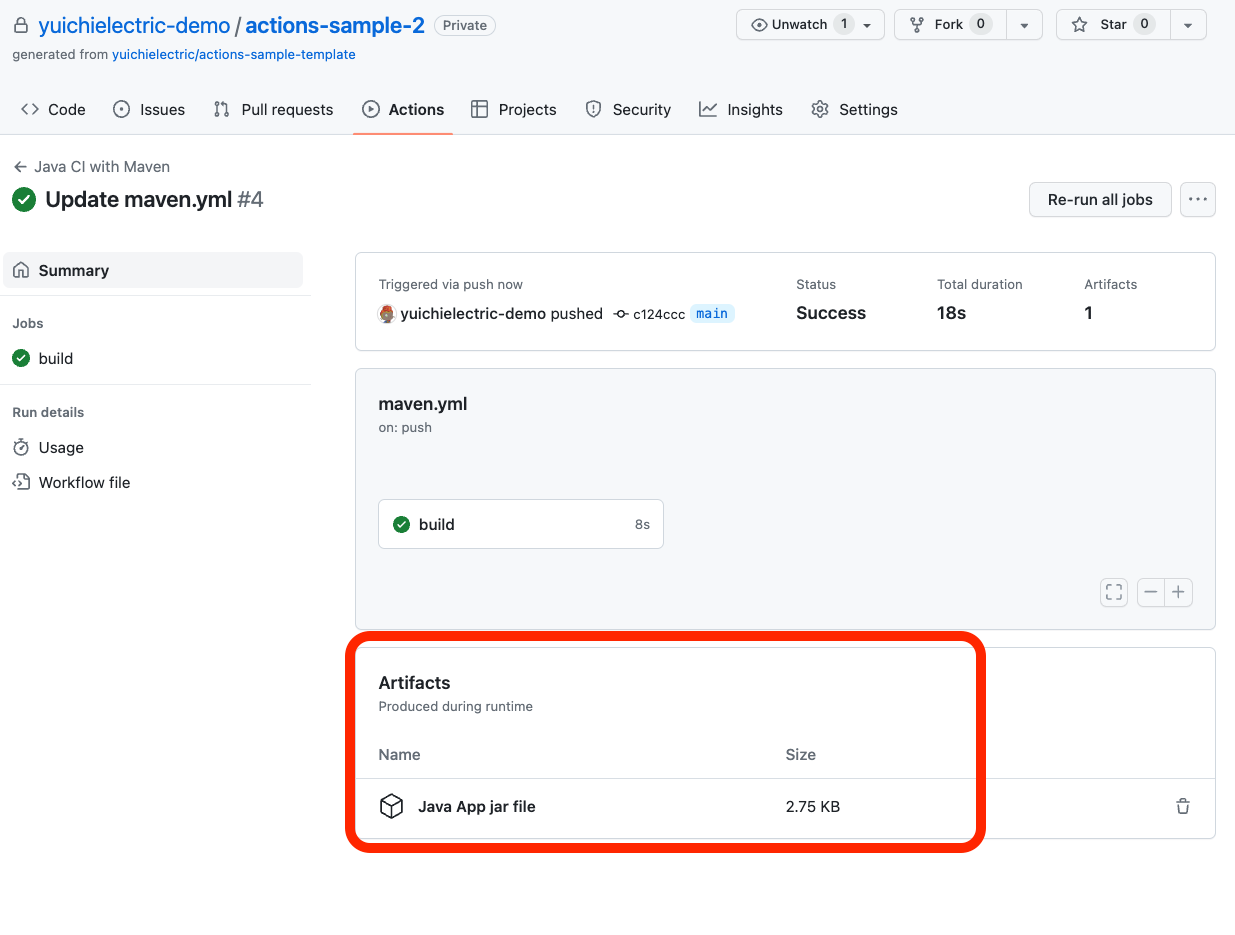Zoom out workflow graph with minus

[1151, 592]
